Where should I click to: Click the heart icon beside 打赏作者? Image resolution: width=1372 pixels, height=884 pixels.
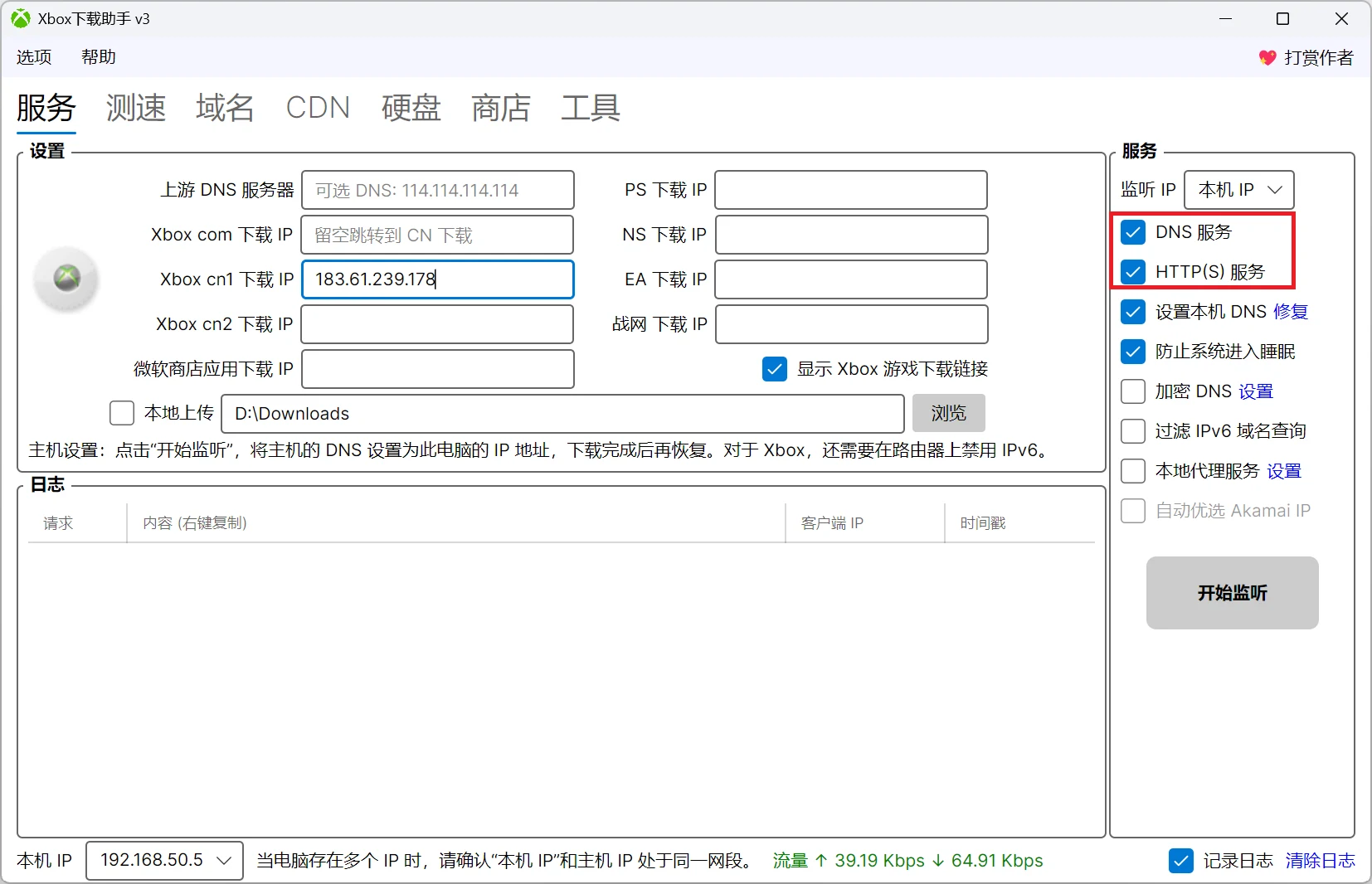point(1267,57)
